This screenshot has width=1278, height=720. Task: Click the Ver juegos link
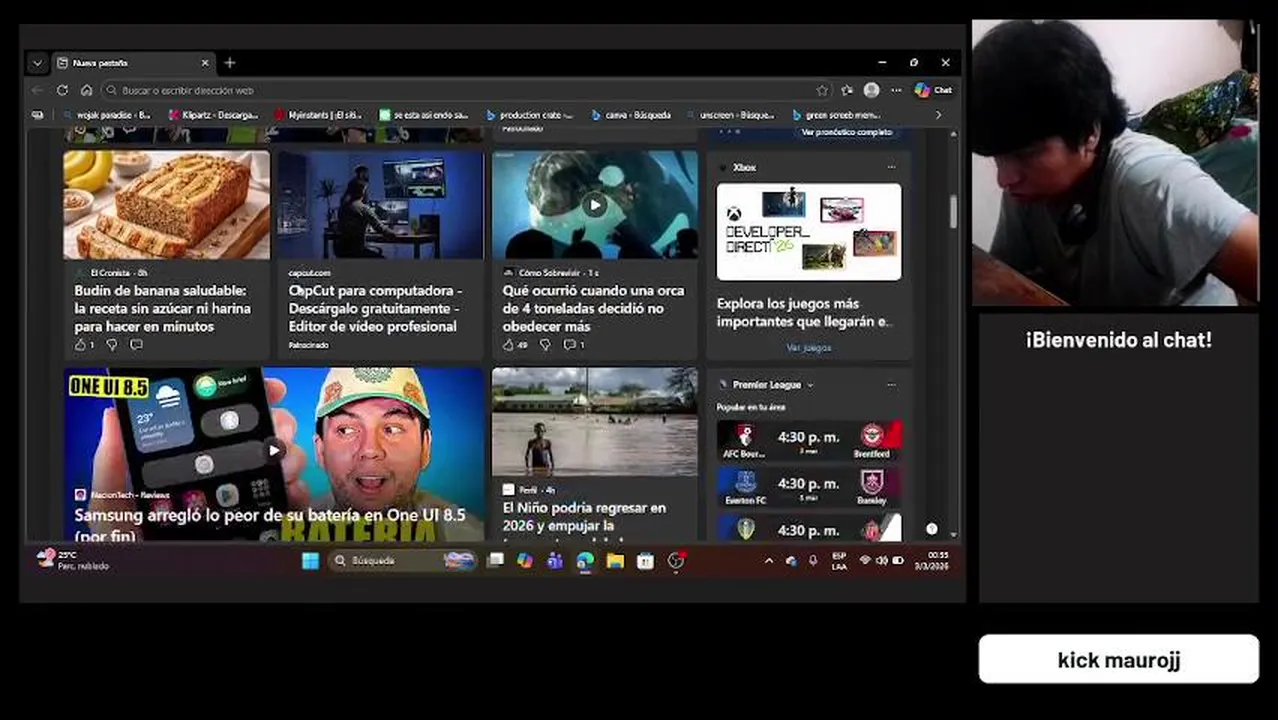click(x=809, y=347)
